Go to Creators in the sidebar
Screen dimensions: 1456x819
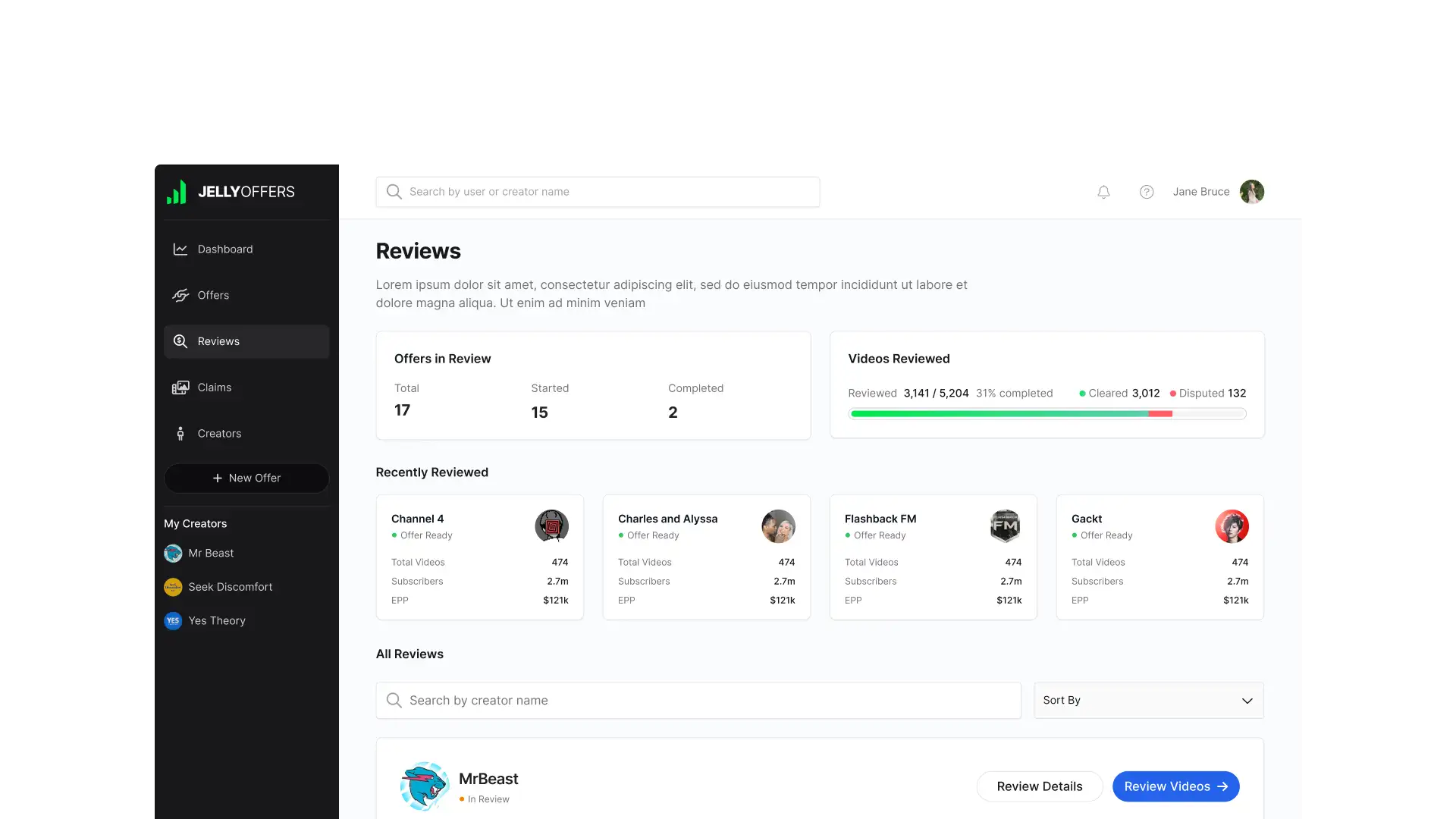219,434
